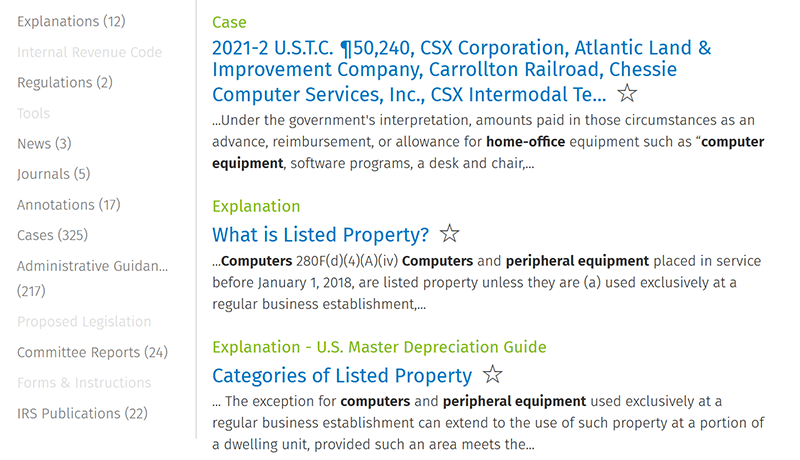
Task: Click the Forms & Instructions filter
Action: pyautogui.click(x=84, y=382)
